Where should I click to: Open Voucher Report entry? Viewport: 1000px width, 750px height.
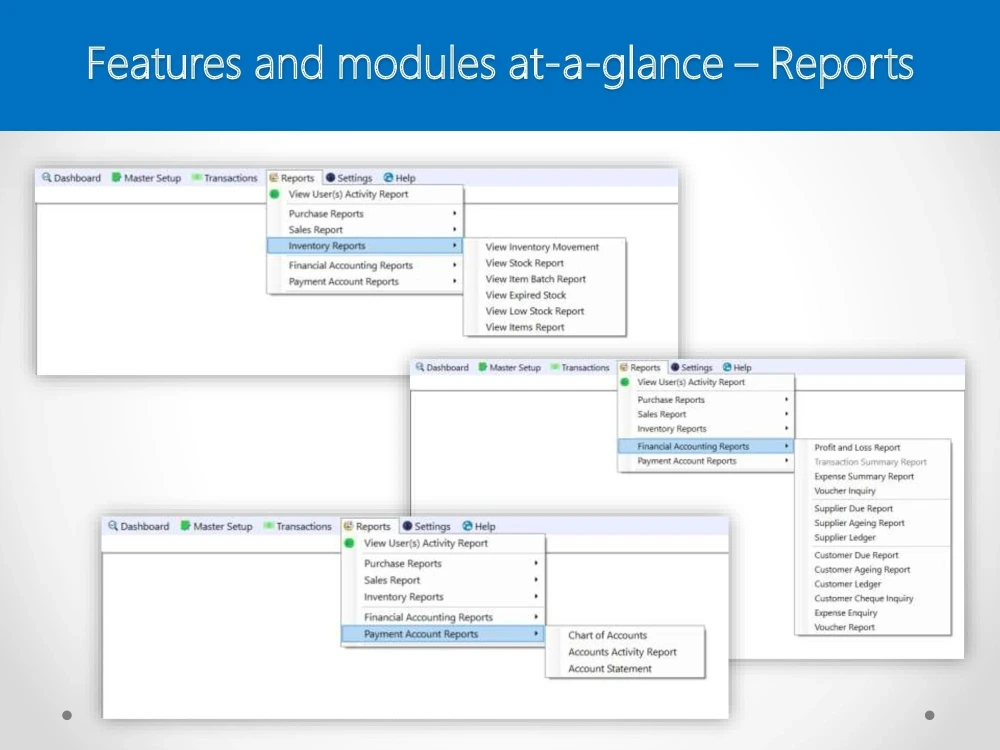(x=844, y=627)
